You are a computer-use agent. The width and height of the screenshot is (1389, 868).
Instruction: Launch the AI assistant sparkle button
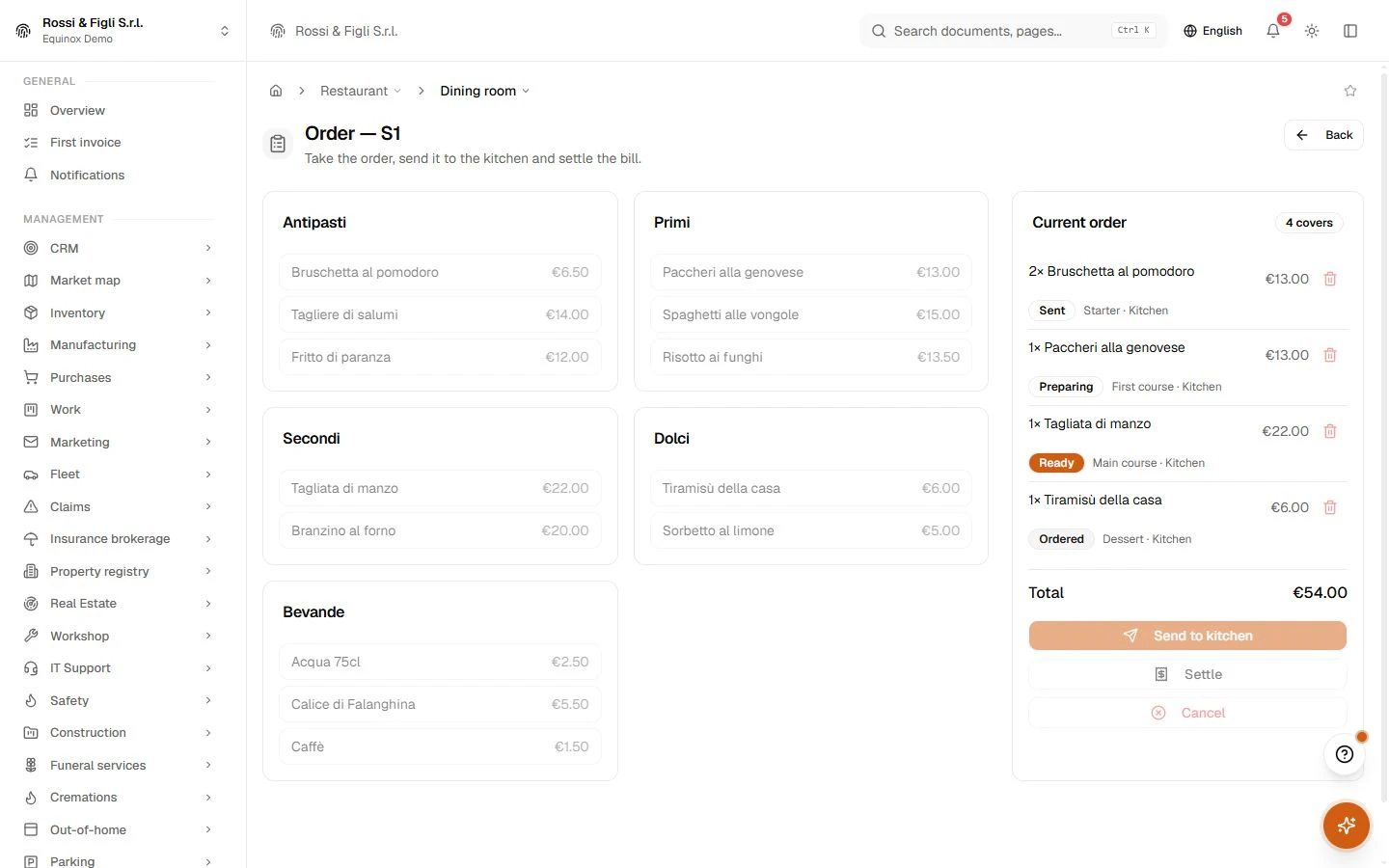pos(1347,826)
